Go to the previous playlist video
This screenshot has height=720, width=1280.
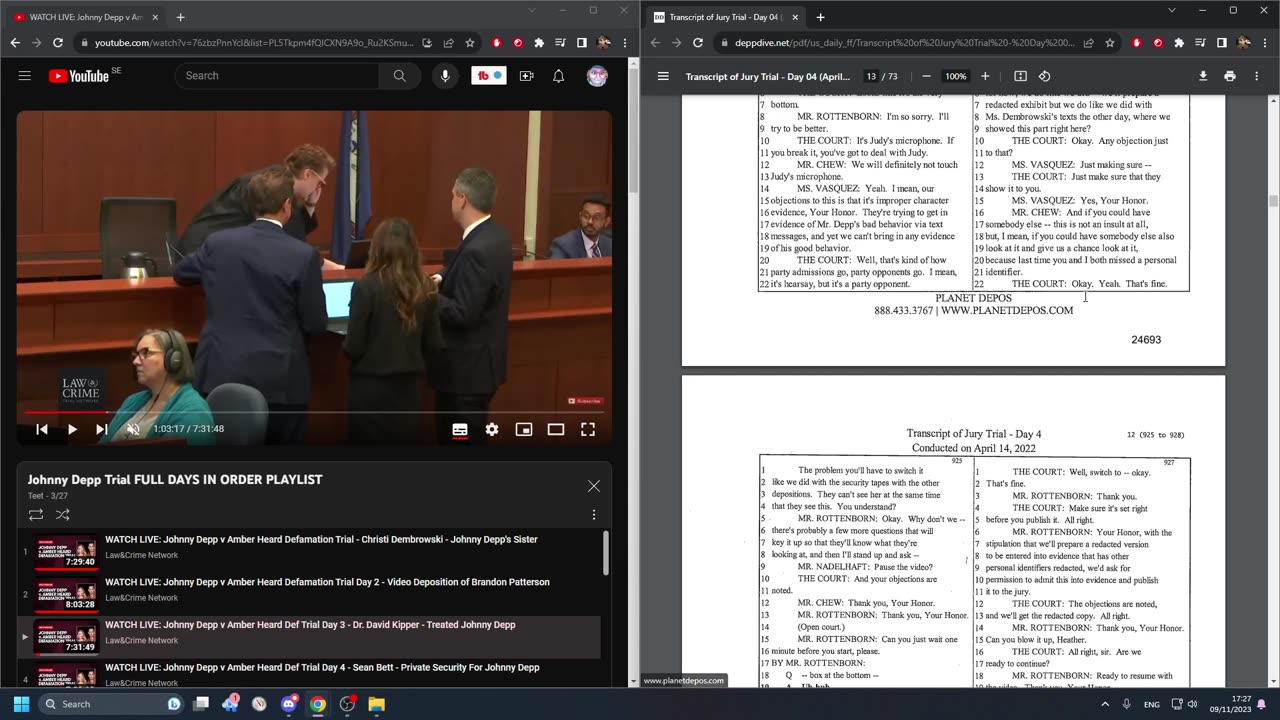tap(42, 429)
